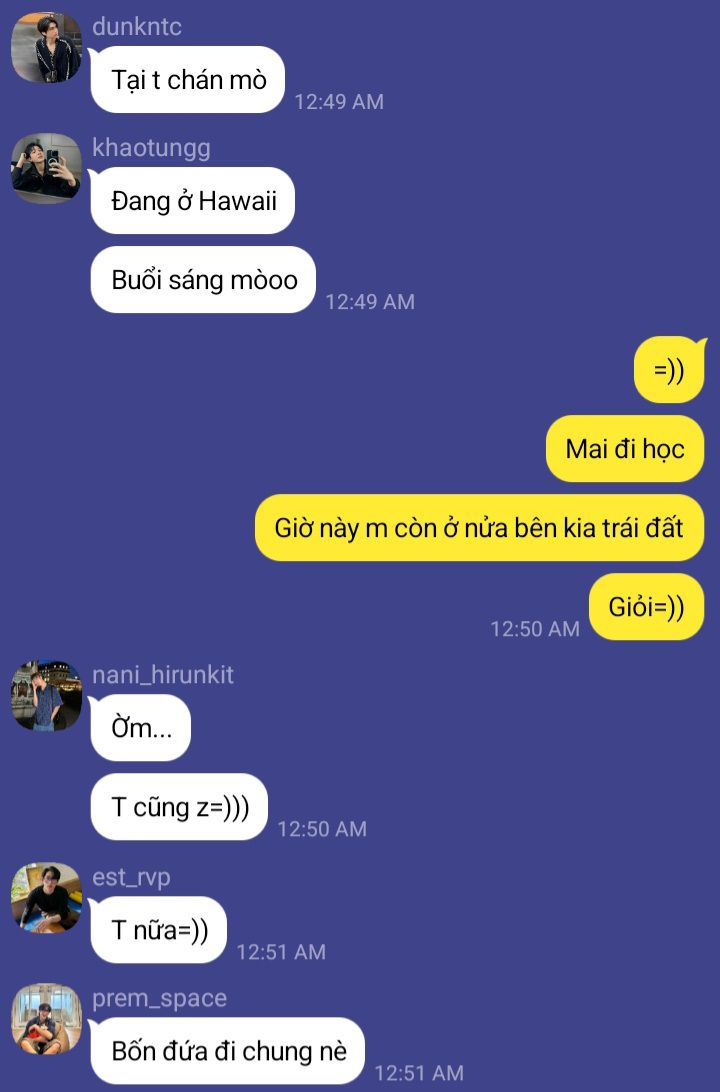Tap khaotungg's avatar photo

click(x=47, y=169)
